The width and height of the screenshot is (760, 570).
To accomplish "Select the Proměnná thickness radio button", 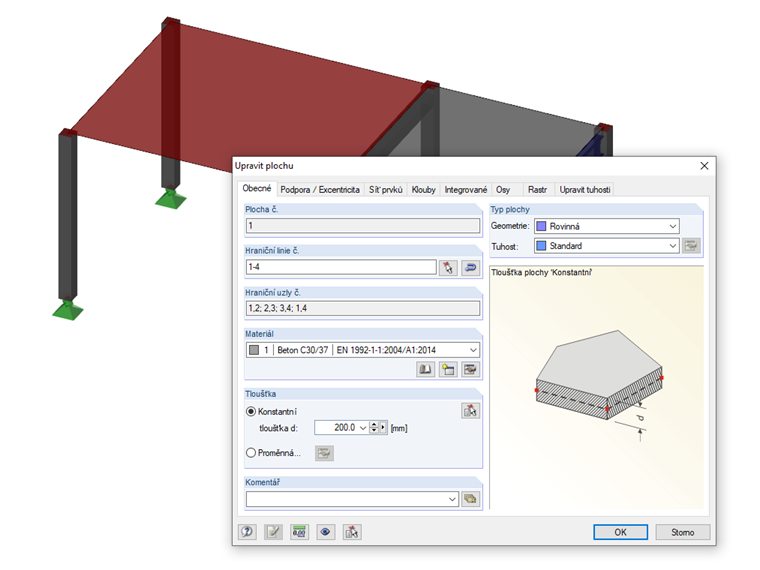I will click(251, 453).
